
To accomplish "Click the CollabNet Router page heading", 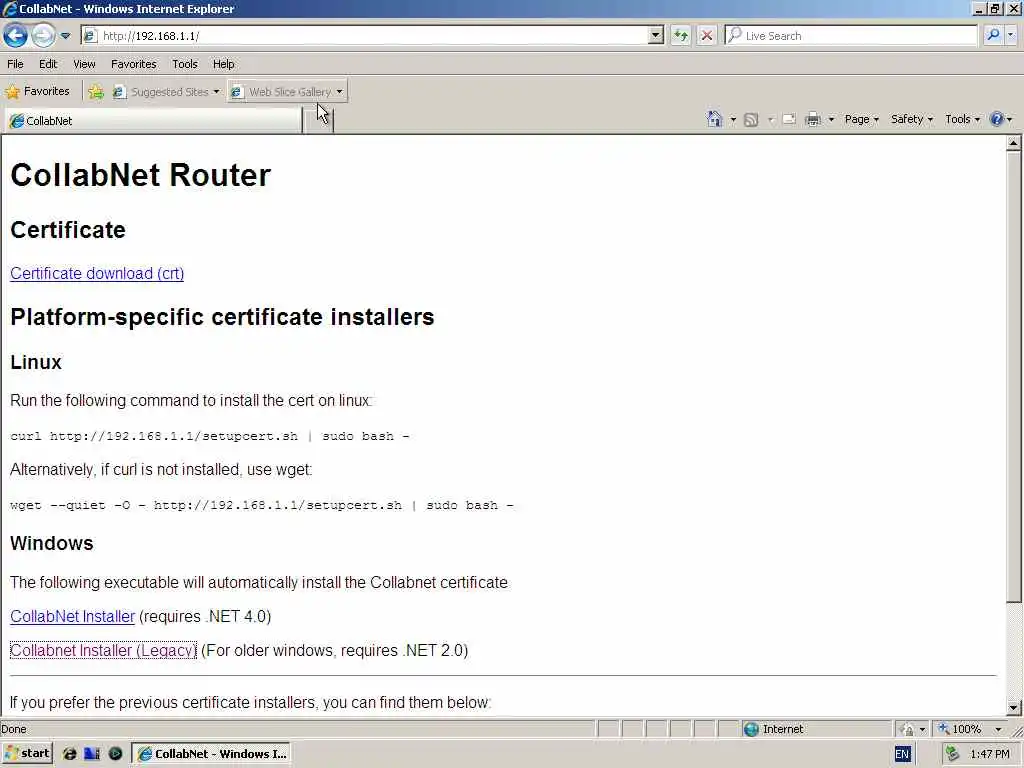I will [140, 175].
